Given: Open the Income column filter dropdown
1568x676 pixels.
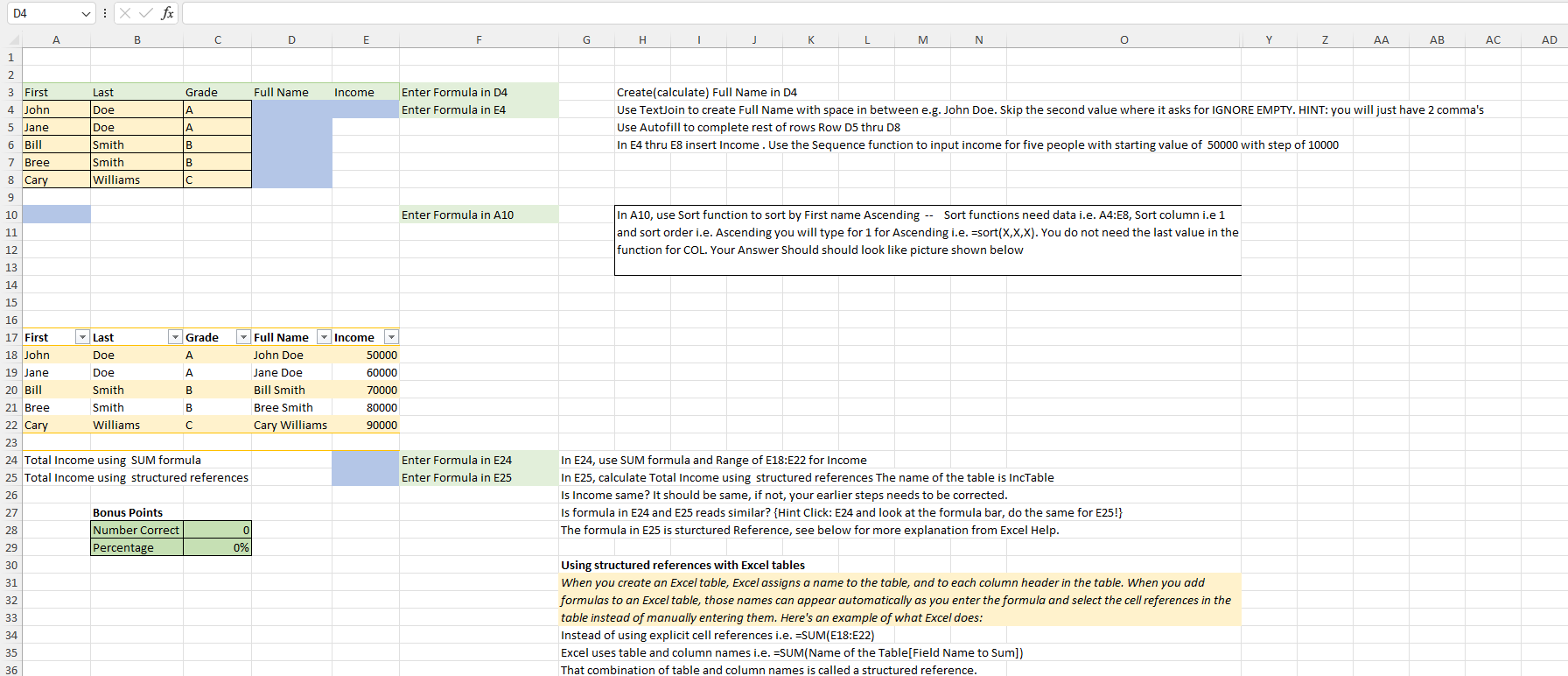Looking at the screenshot, I should tap(391, 337).
